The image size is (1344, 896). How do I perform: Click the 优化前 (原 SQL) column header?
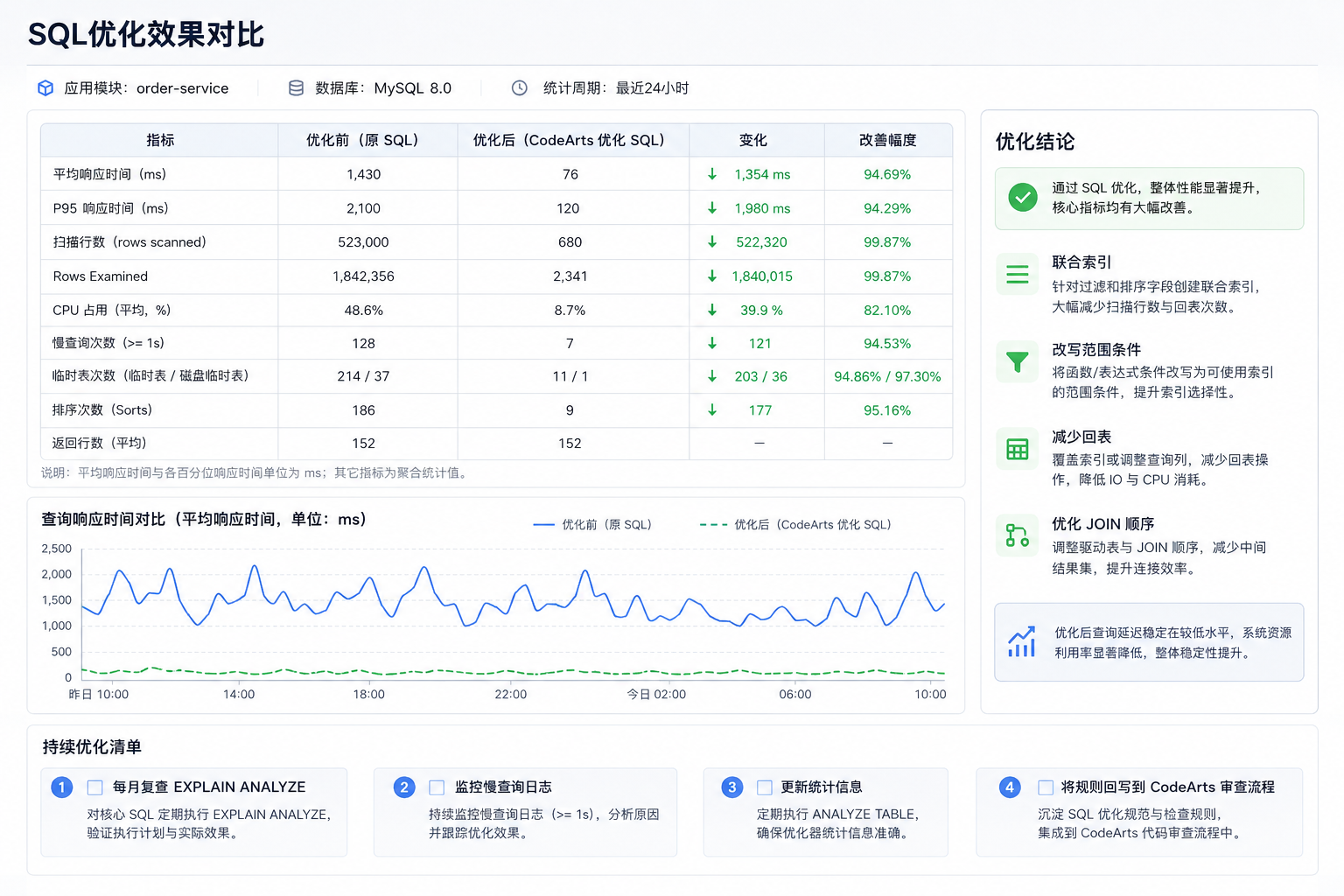click(363, 140)
